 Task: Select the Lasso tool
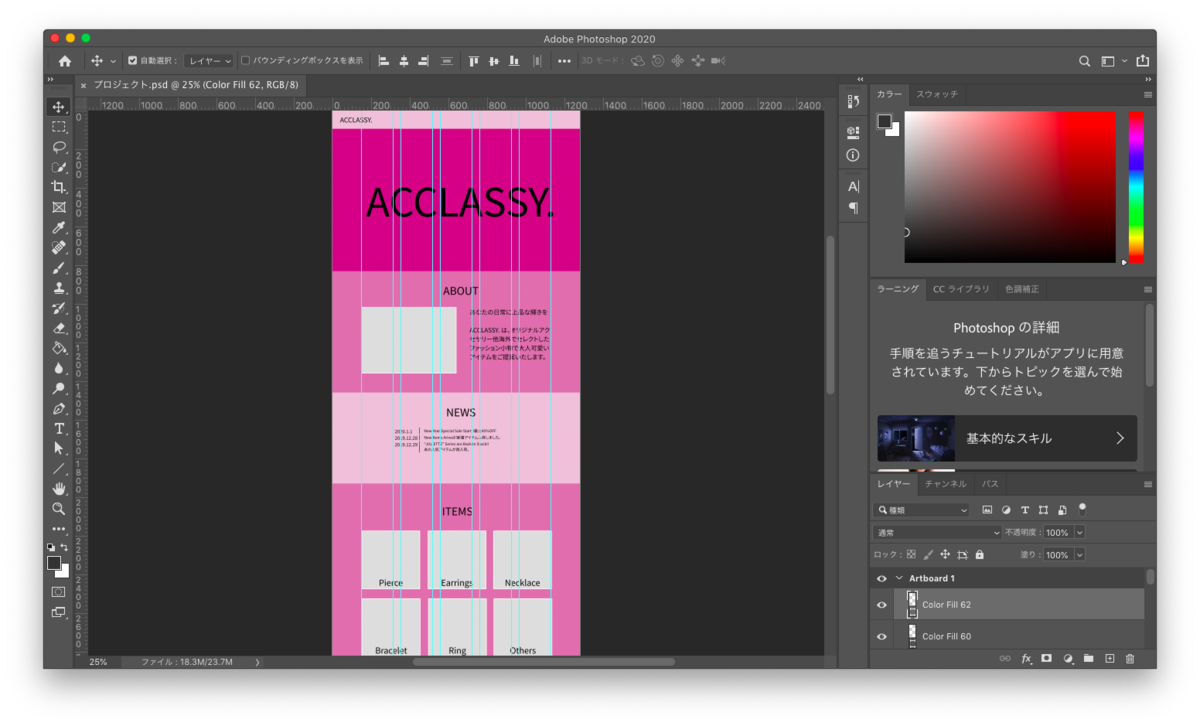click(x=59, y=147)
